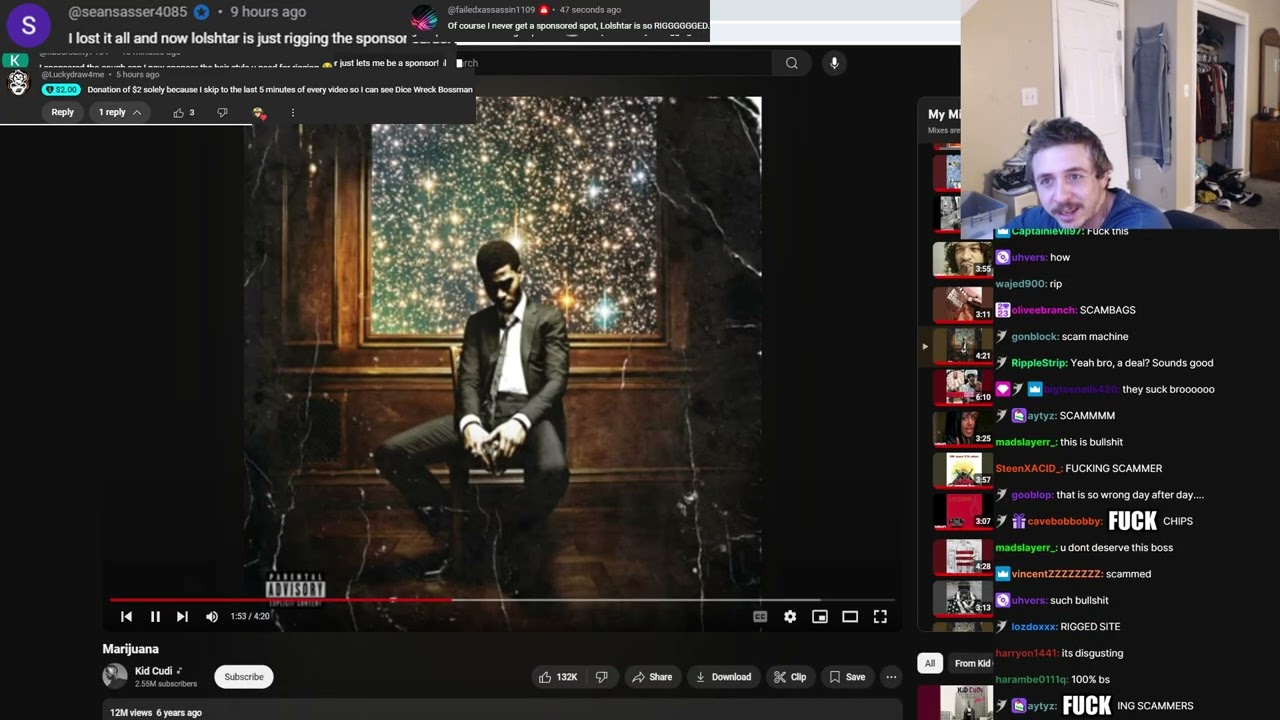
Task: Open the more actions ellipsis menu
Action: (x=891, y=677)
